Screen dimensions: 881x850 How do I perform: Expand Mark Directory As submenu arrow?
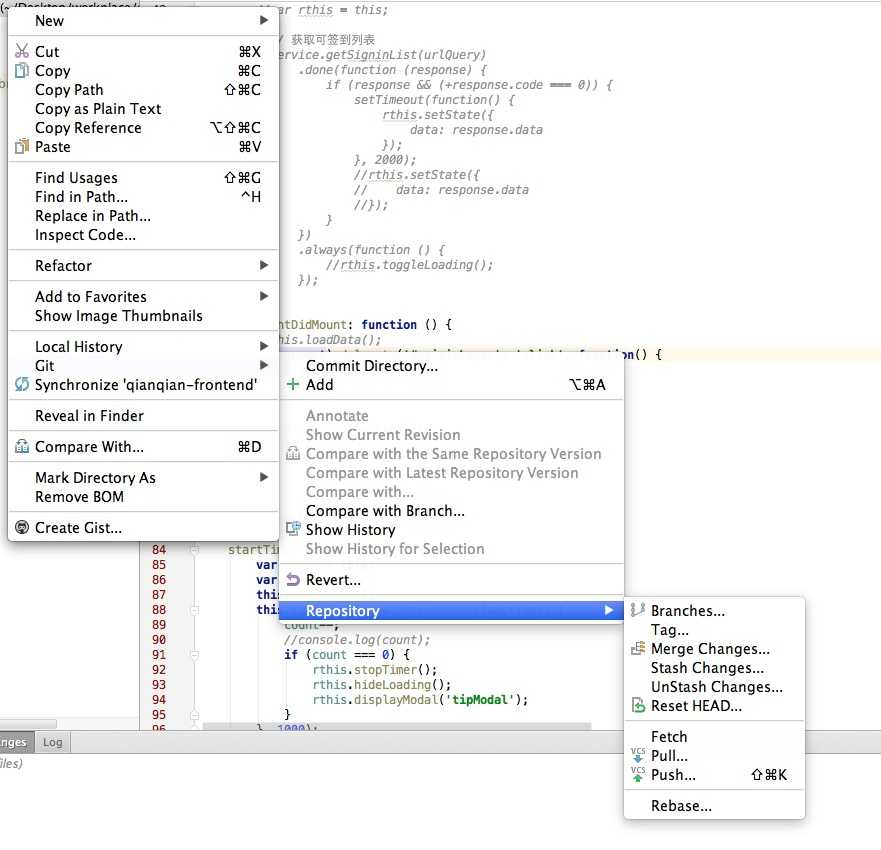pyautogui.click(x=264, y=477)
